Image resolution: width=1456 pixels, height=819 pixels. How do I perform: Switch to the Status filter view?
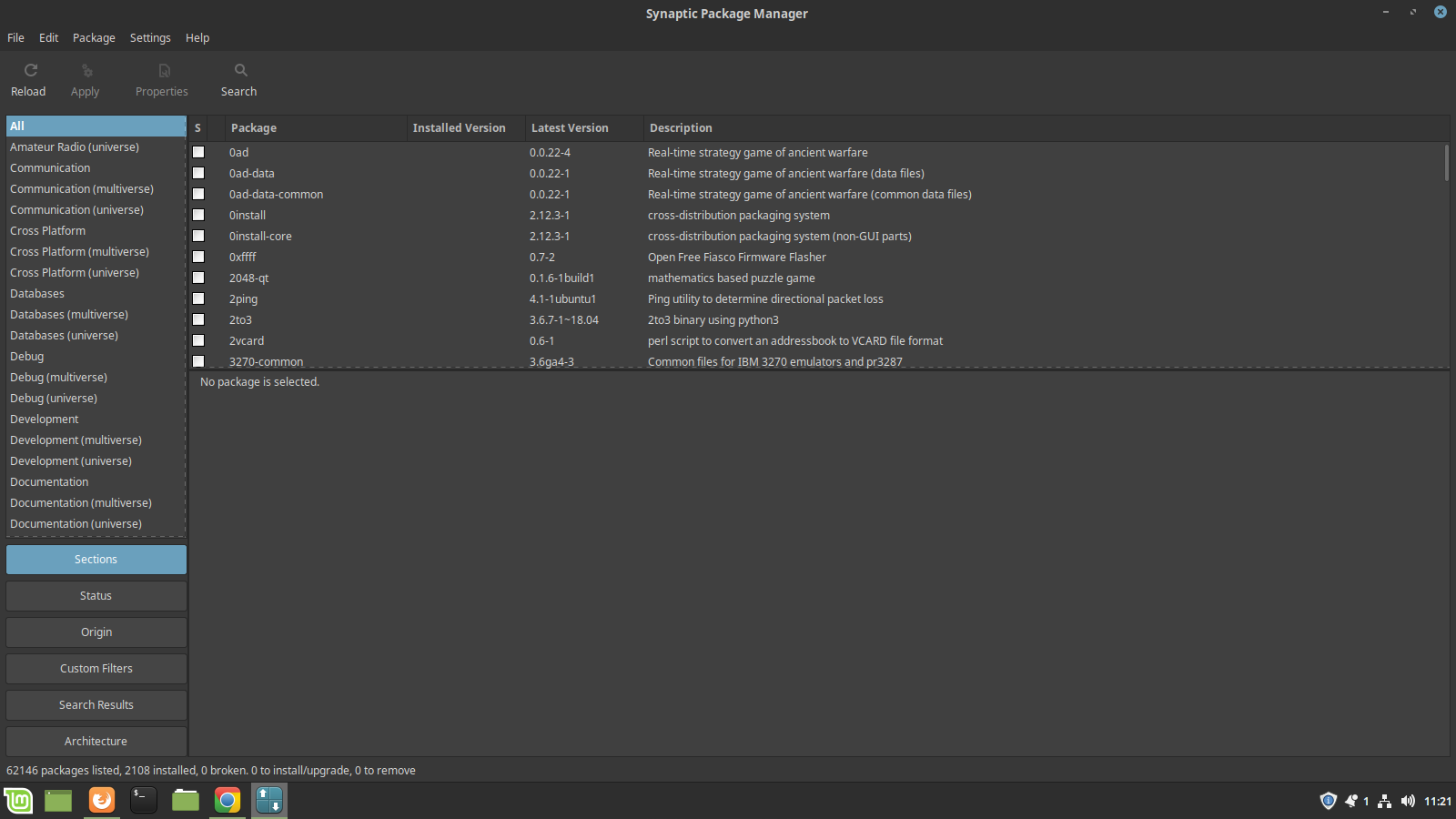[x=96, y=596]
